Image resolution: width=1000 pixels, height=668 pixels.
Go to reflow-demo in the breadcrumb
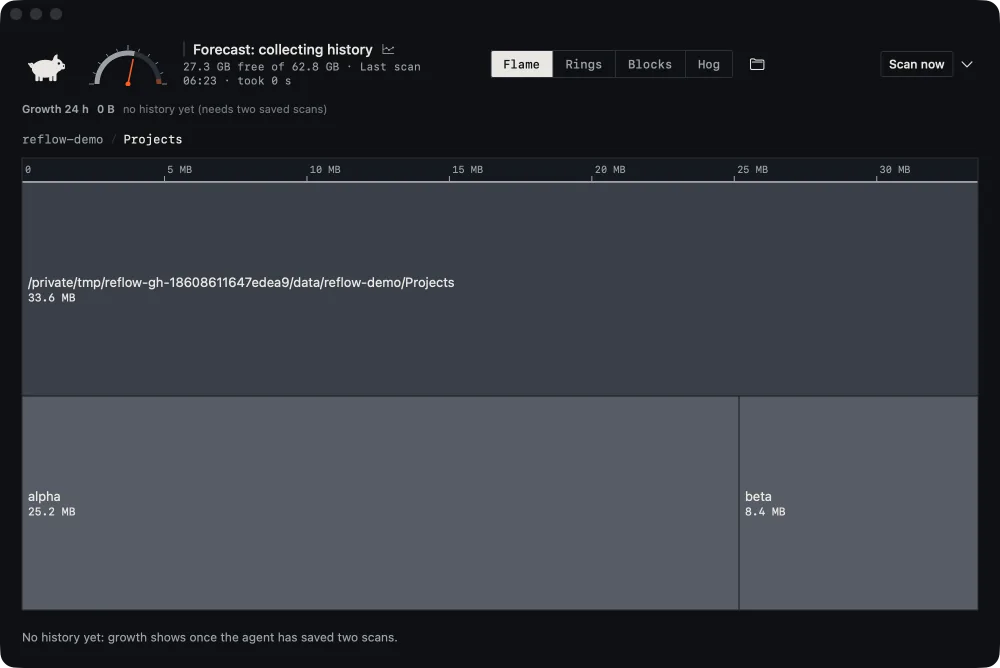point(62,139)
